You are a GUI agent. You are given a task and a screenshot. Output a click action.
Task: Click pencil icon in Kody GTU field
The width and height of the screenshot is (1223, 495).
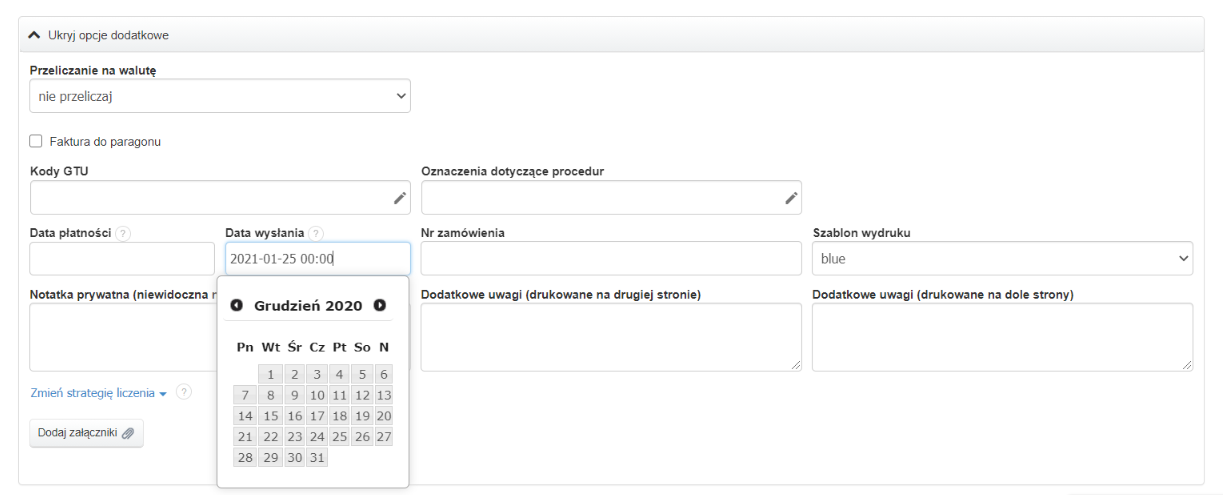point(400,198)
